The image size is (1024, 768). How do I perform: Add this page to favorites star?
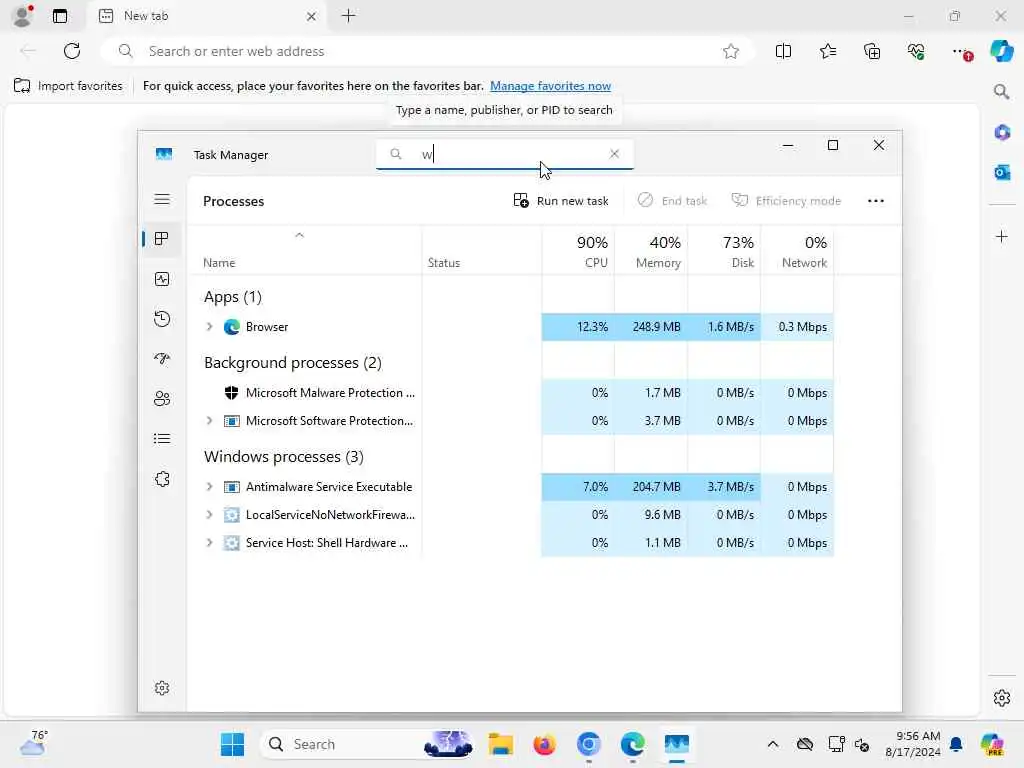click(731, 51)
